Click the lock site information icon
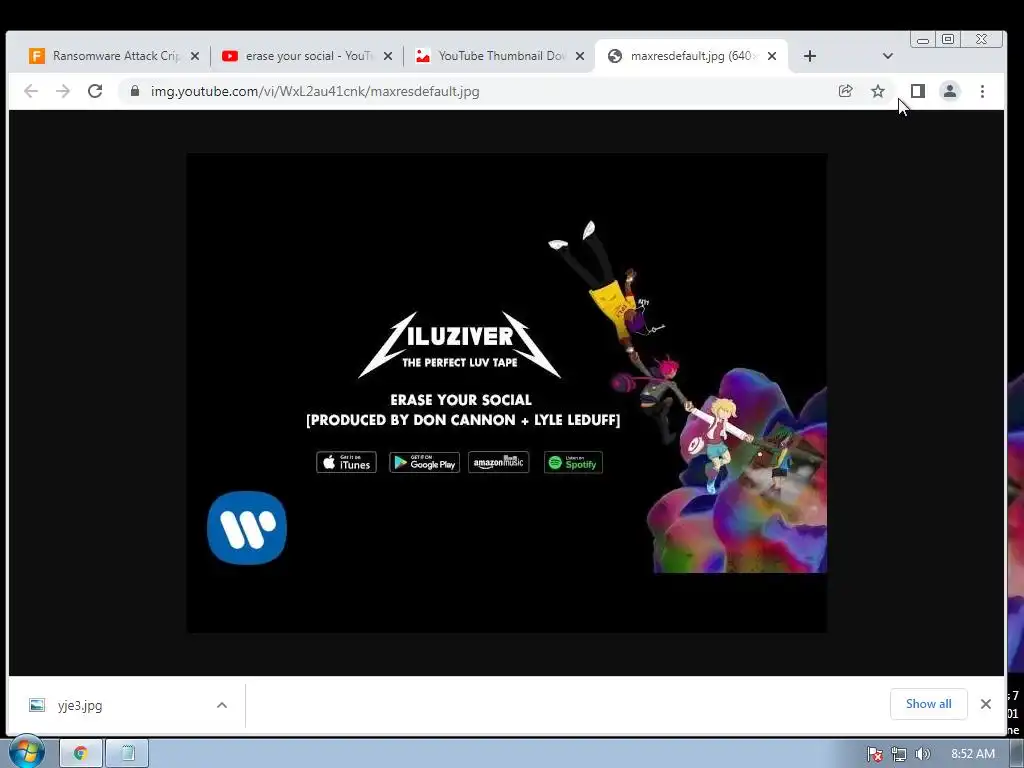The image size is (1024, 768). (135, 91)
